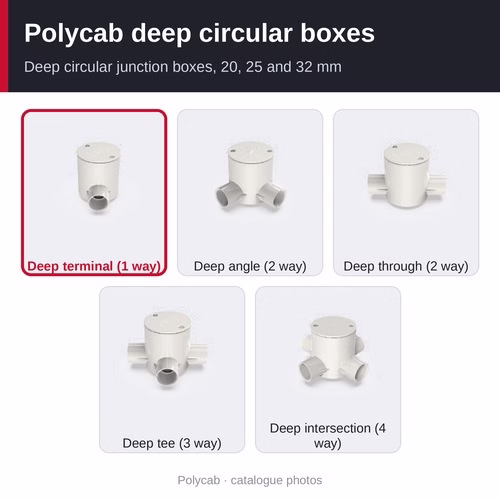Click the Deep terminal box product image
Viewport: 500px width, 500px height.
97,177
